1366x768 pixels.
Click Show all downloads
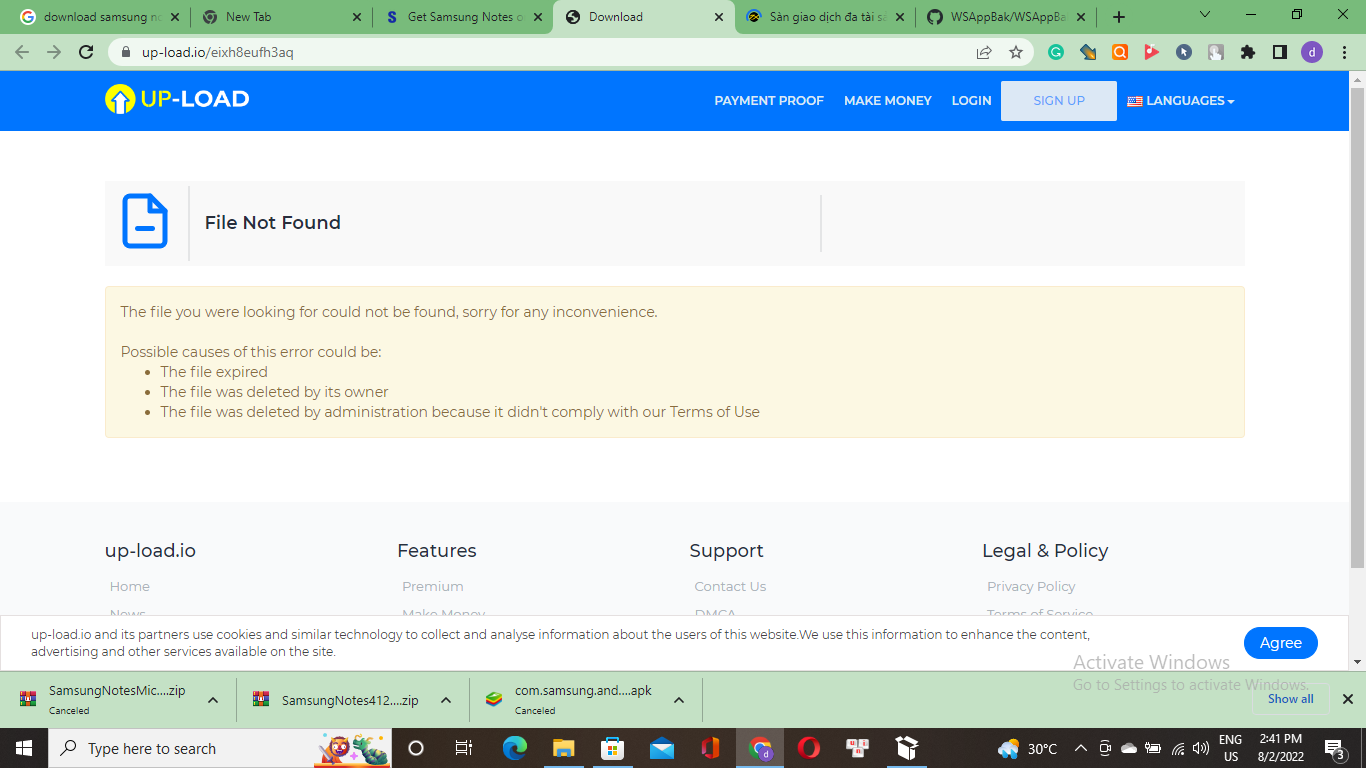[1291, 699]
